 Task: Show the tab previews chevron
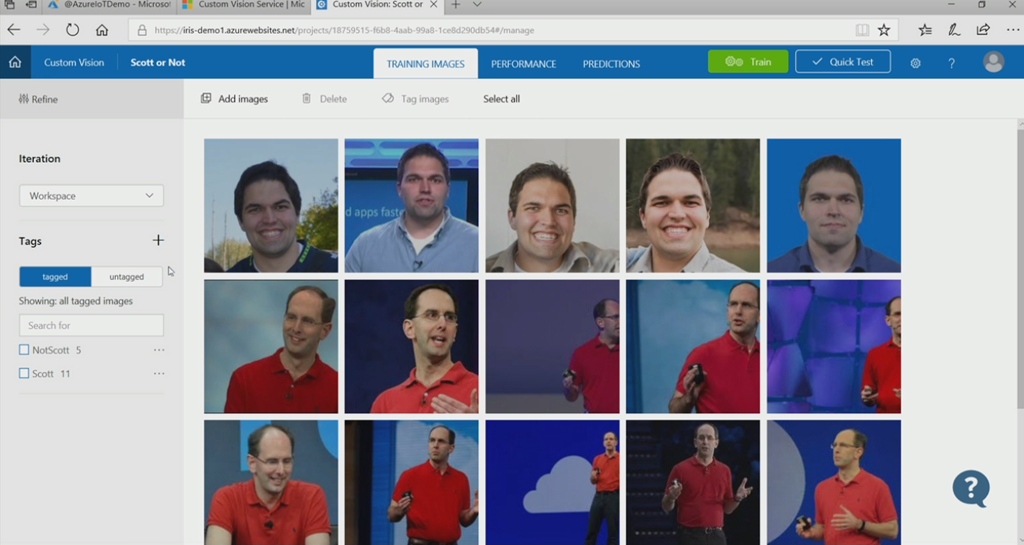(477, 5)
